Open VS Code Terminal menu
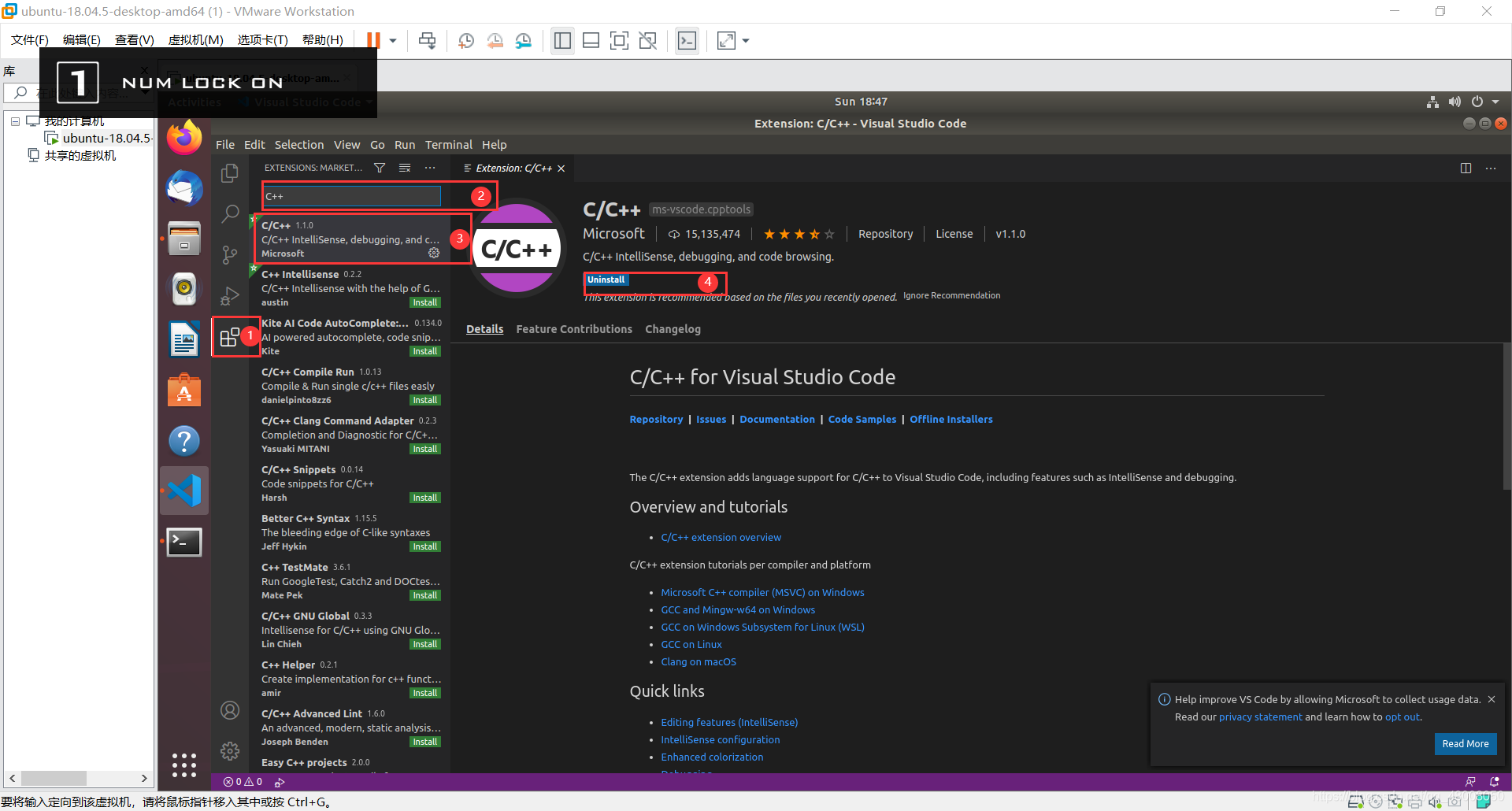This screenshot has height=811, width=1512. (x=449, y=145)
